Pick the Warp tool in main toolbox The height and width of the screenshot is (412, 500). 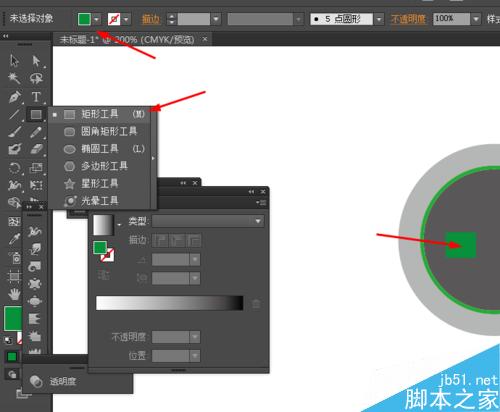(14, 185)
